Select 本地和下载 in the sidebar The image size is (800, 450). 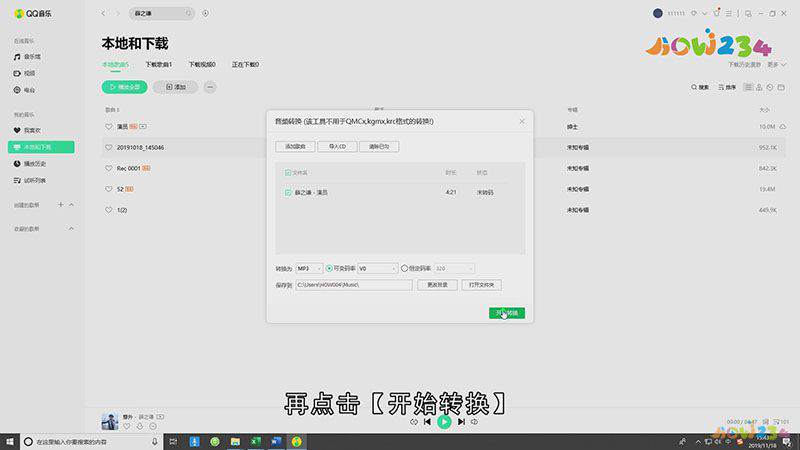(x=41, y=147)
